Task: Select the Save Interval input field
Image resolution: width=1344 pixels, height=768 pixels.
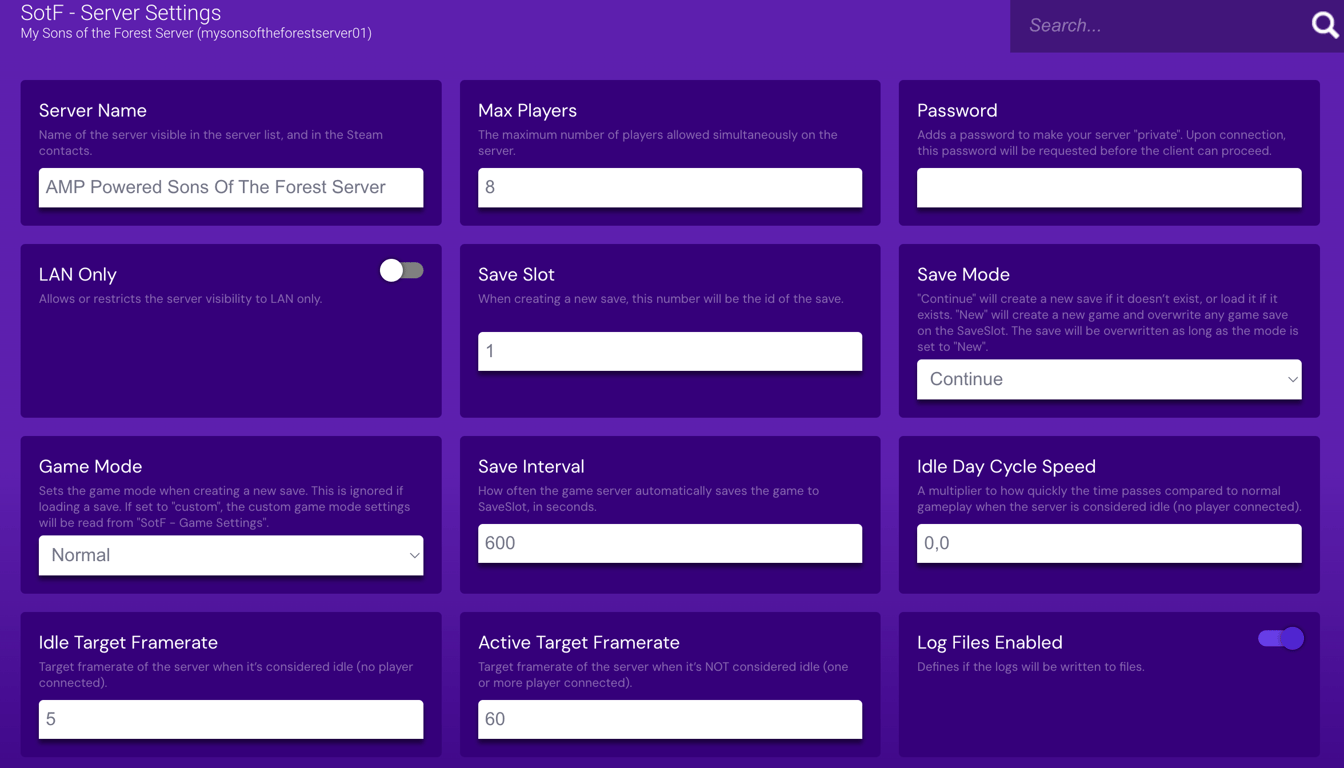Action: tap(670, 543)
